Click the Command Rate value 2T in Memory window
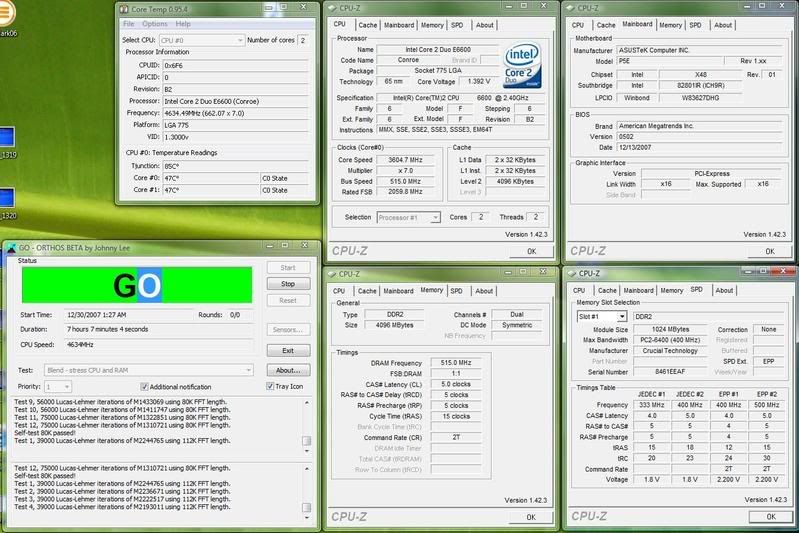 click(x=456, y=437)
